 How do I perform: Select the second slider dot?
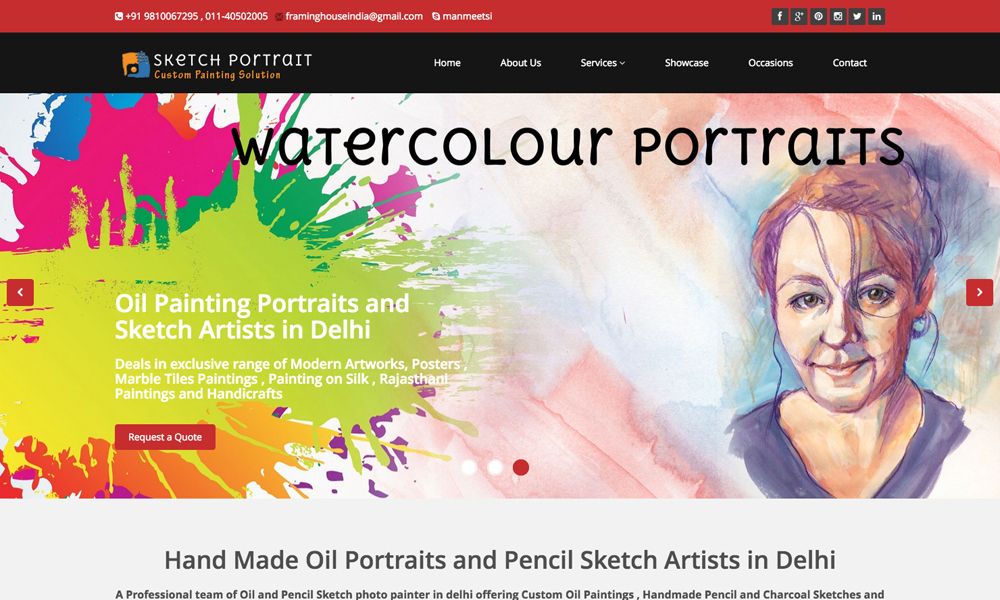(495, 467)
